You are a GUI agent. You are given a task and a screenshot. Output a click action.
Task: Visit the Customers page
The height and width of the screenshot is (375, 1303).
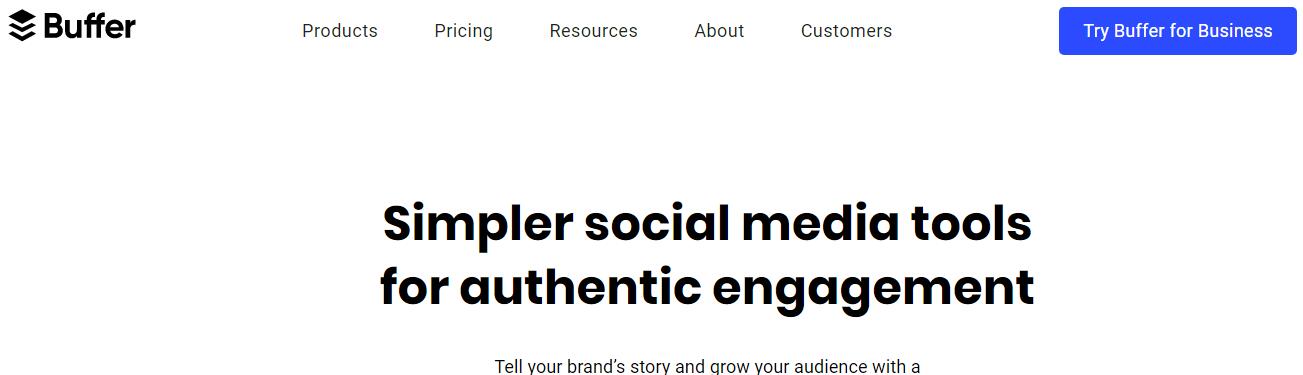click(846, 31)
